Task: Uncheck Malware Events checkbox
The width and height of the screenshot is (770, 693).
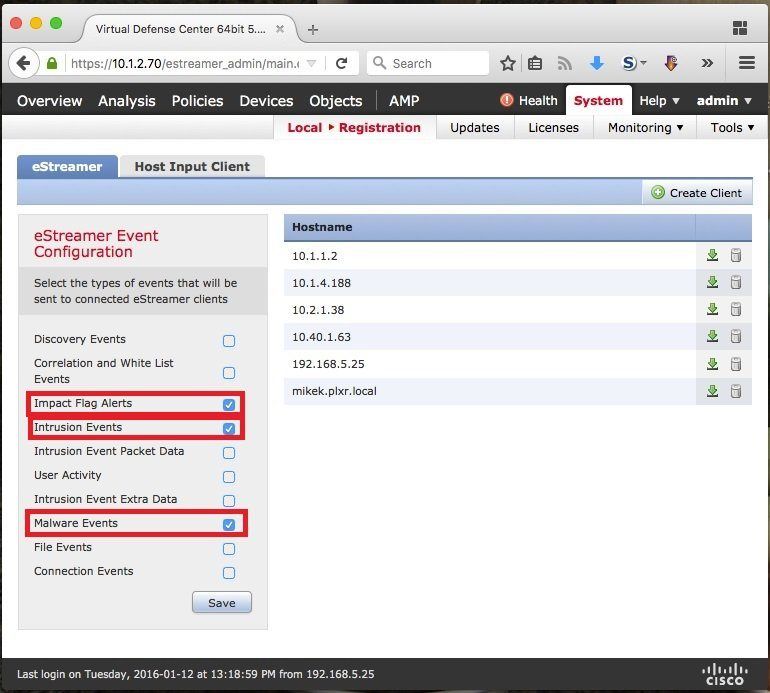Action: 229,525
